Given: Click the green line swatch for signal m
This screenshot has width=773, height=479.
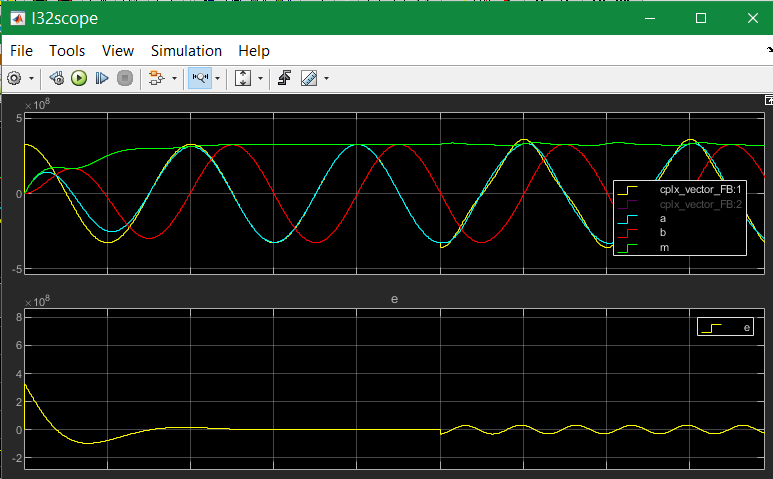Looking at the screenshot, I should pos(628,248).
